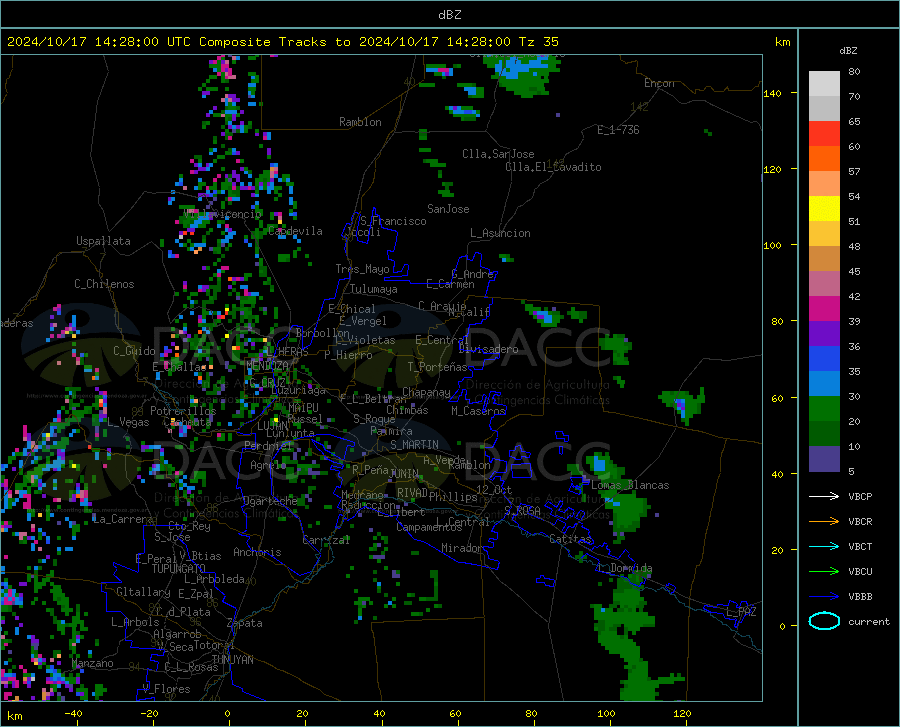Click the blue VBBB arrow legend icon
900x727 pixels.
click(x=824, y=597)
